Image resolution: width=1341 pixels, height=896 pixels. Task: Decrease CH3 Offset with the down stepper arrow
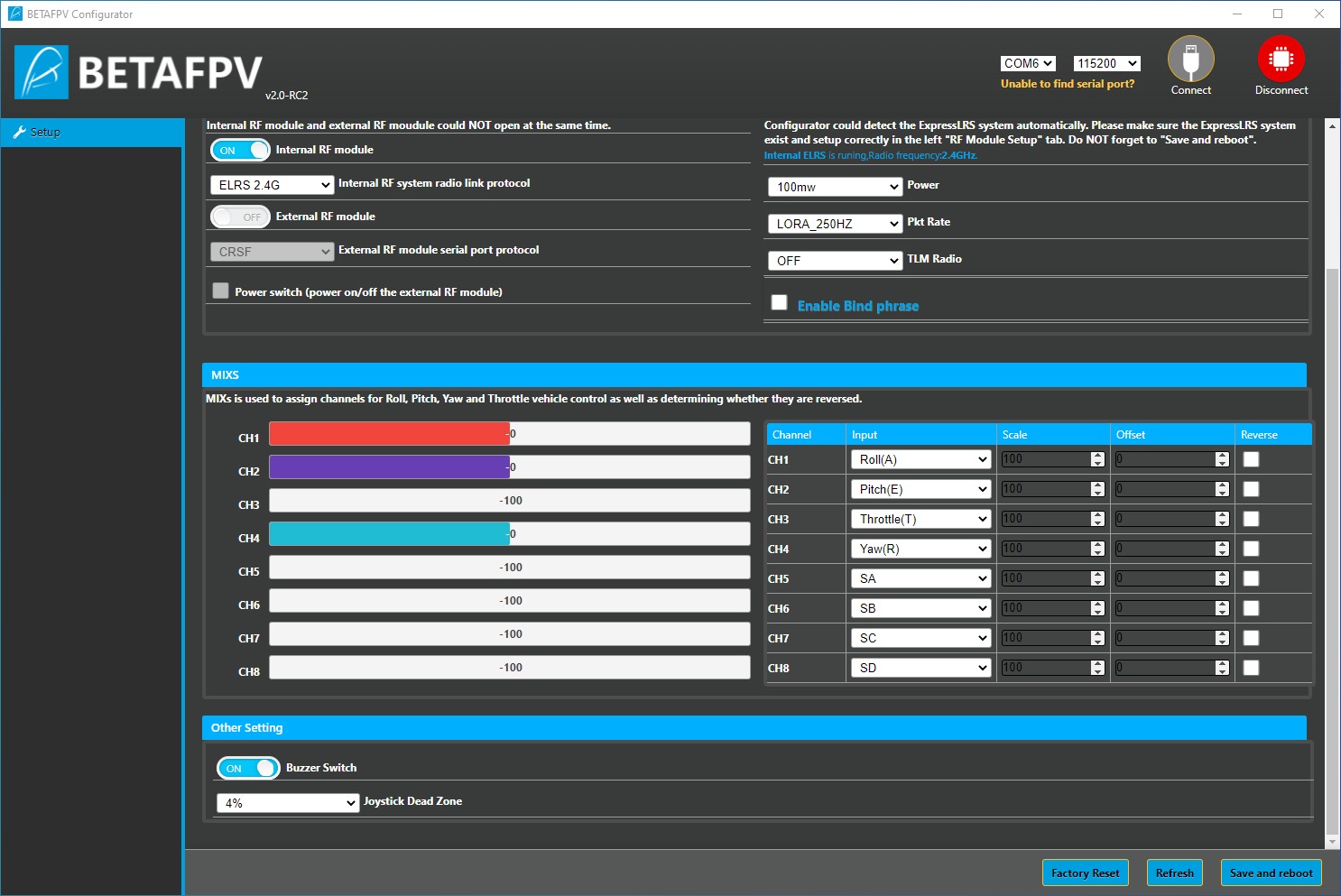[x=1222, y=523]
